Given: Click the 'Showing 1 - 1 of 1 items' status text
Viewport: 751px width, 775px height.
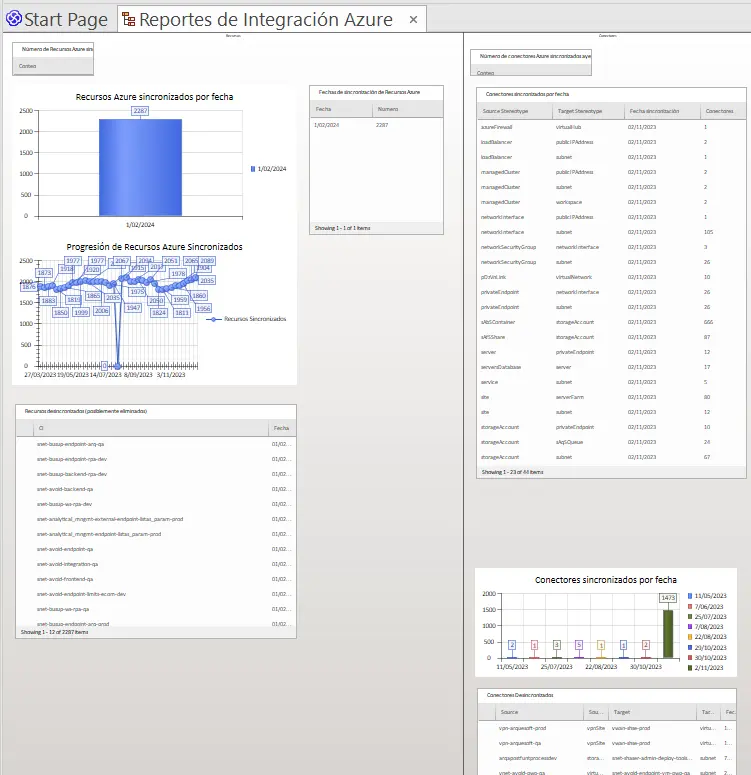Looking at the screenshot, I should (342, 228).
